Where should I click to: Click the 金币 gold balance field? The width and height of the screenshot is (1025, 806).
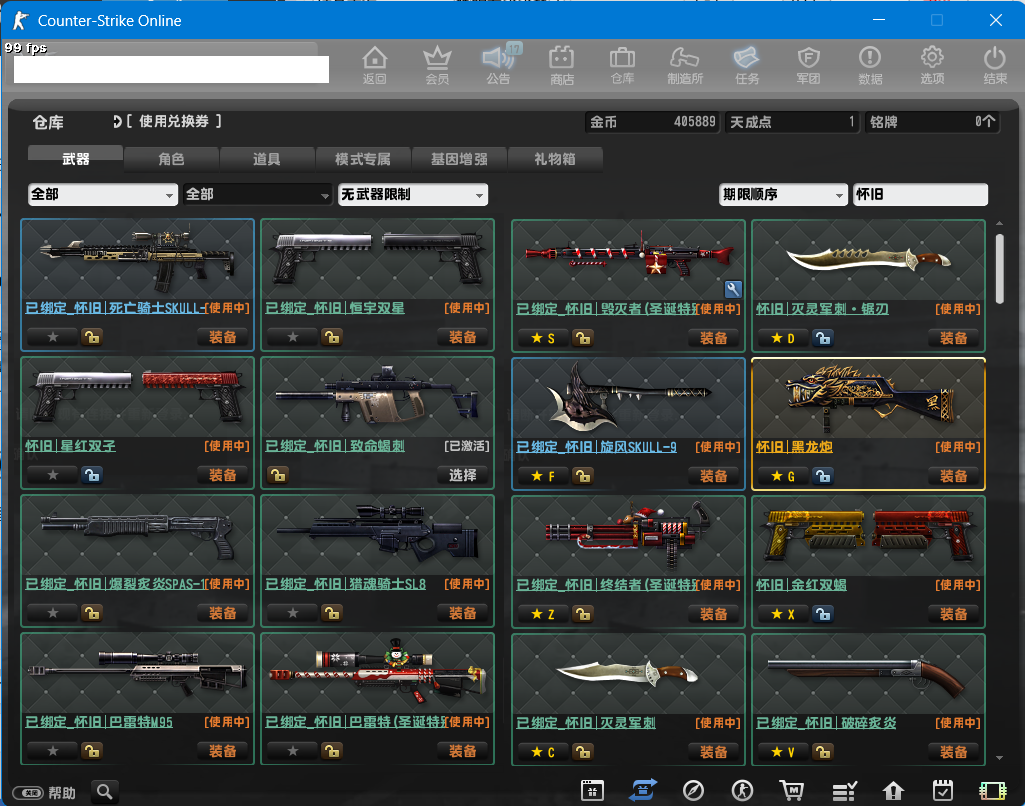(652, 122)
